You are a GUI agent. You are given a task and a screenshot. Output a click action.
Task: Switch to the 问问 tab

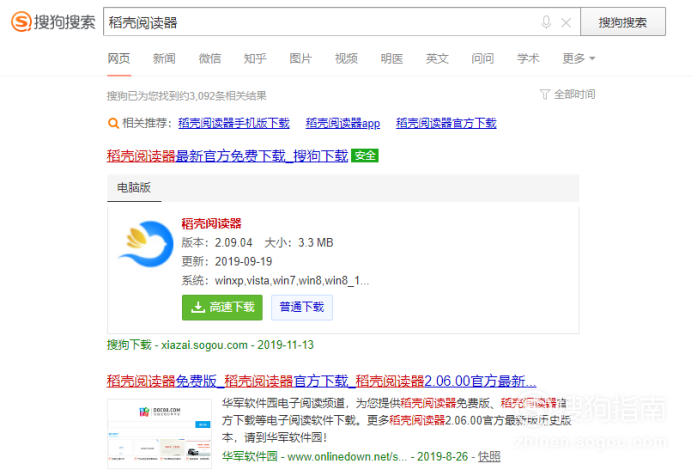[483, 58]
